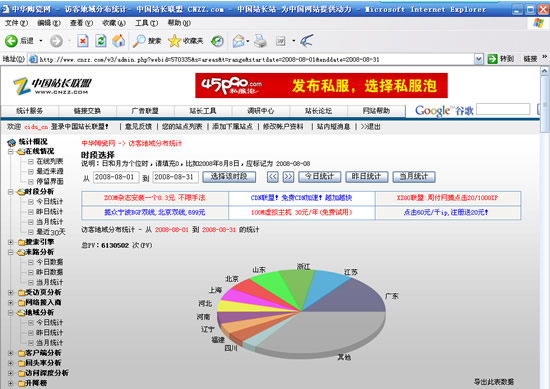Open Favorites star icon
The image size is (550, 389).
click(174, 41)
